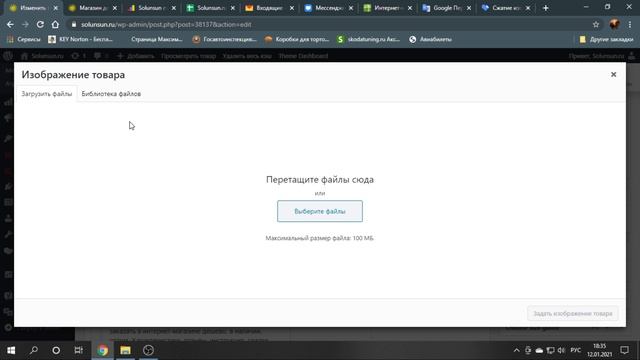Screen dimensions: 640x360
Task: Click the microphone tray icon
Action: coord(528,350)
